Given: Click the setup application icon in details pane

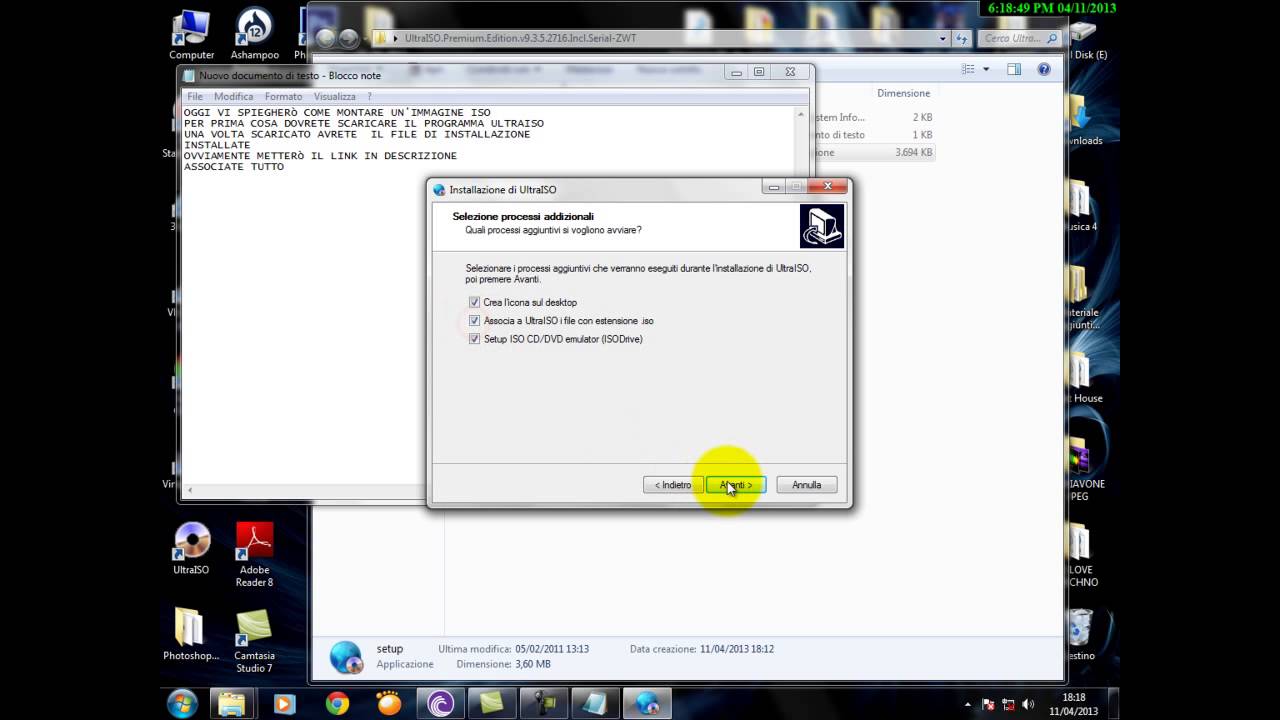Looking at the screenshot, I should click(346, 657).
